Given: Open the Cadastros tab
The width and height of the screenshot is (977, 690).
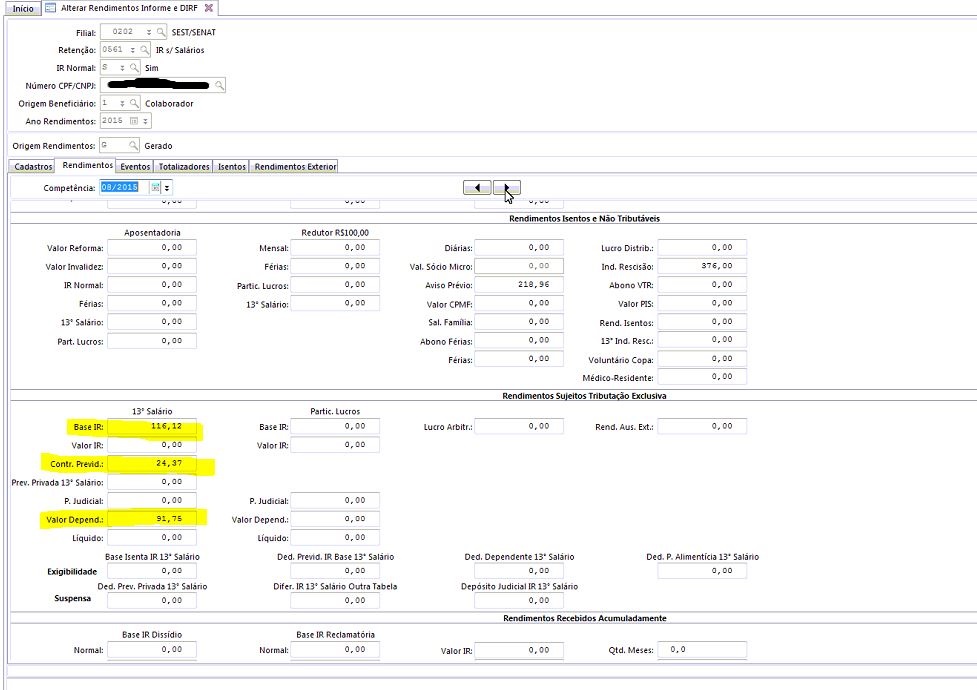Looking at the screenshot, I should [33, 166].
